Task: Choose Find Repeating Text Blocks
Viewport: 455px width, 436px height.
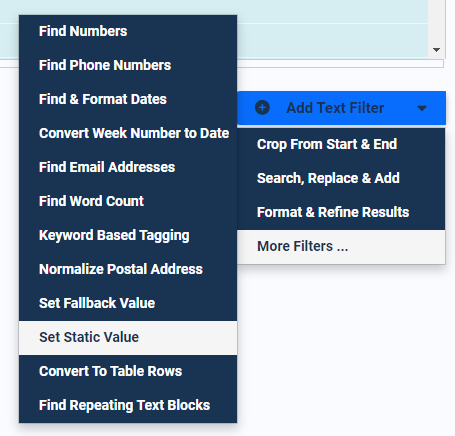Action: pos(128,405)
